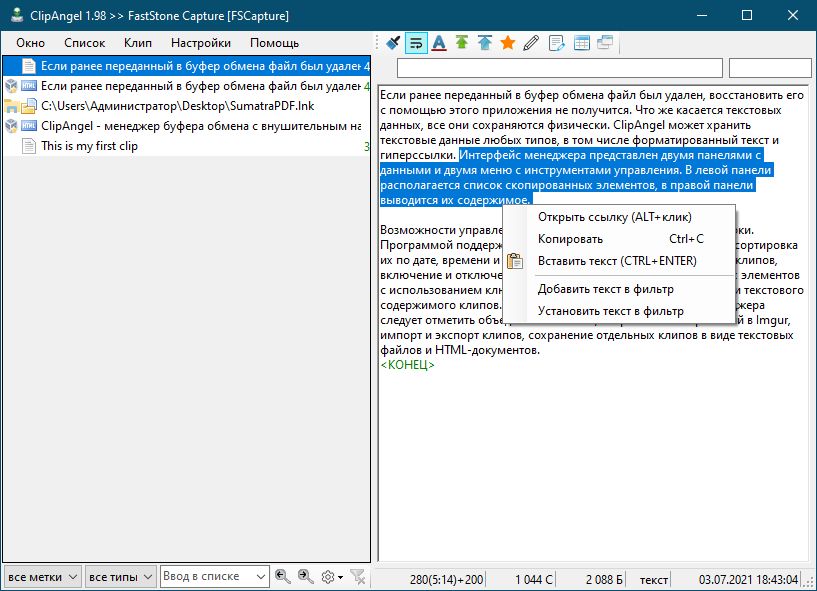Toggle the word wrap toolbar button
817x591 pixels.
coord(416,43)
